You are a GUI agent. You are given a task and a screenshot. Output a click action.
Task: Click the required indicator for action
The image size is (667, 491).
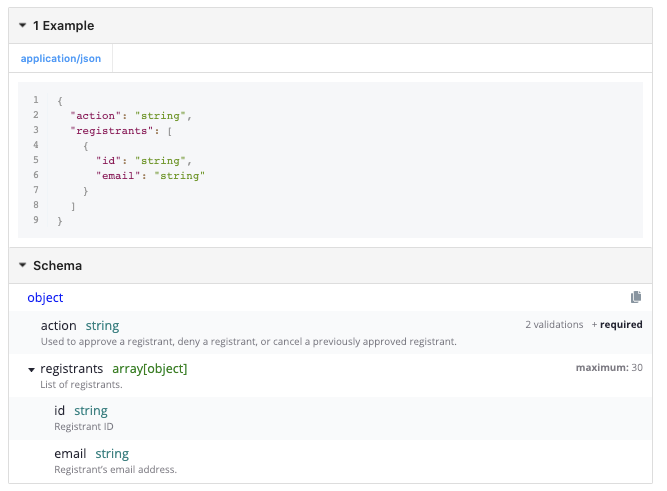pyautogui.click(x=621, y=325)
